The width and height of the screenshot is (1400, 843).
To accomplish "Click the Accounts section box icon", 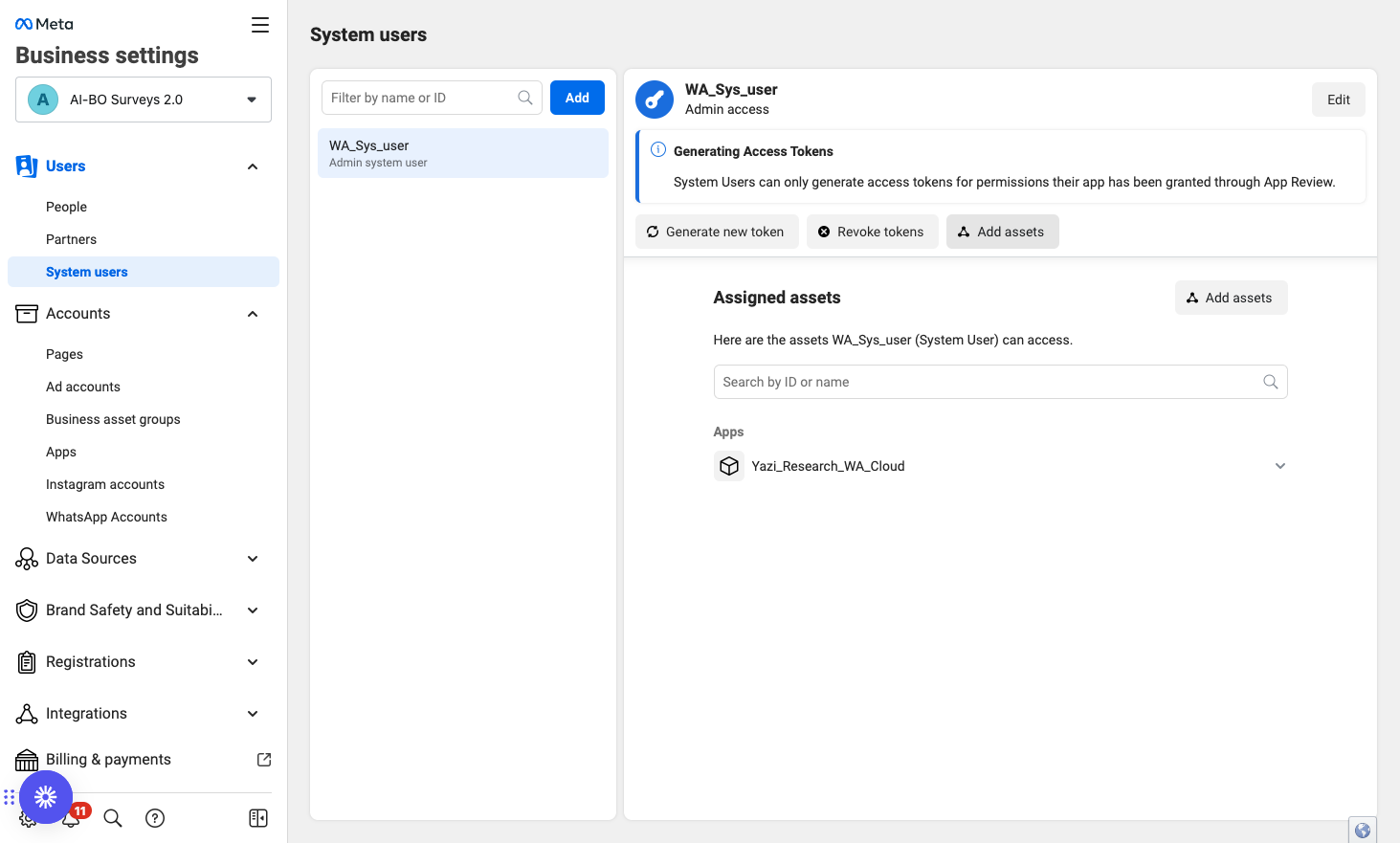I will [27, 314].
